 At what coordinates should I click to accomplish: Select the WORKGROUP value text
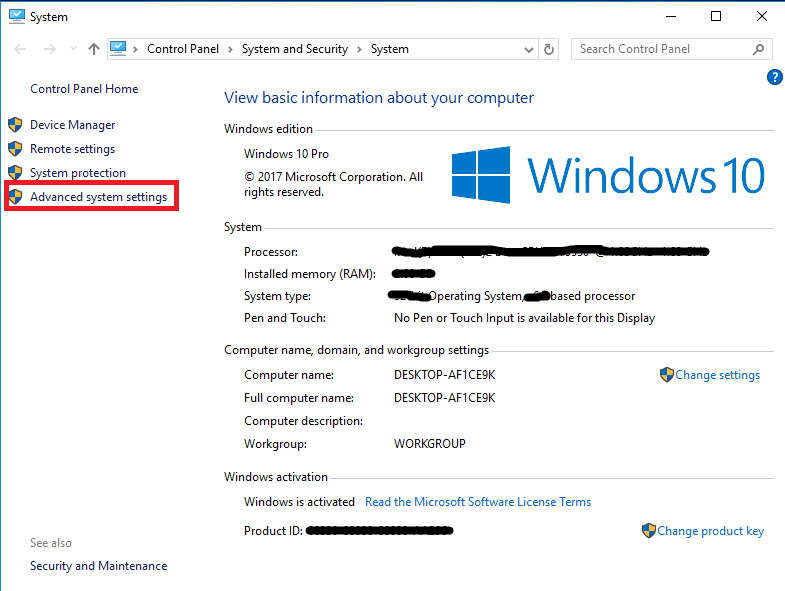coord(430,444)
